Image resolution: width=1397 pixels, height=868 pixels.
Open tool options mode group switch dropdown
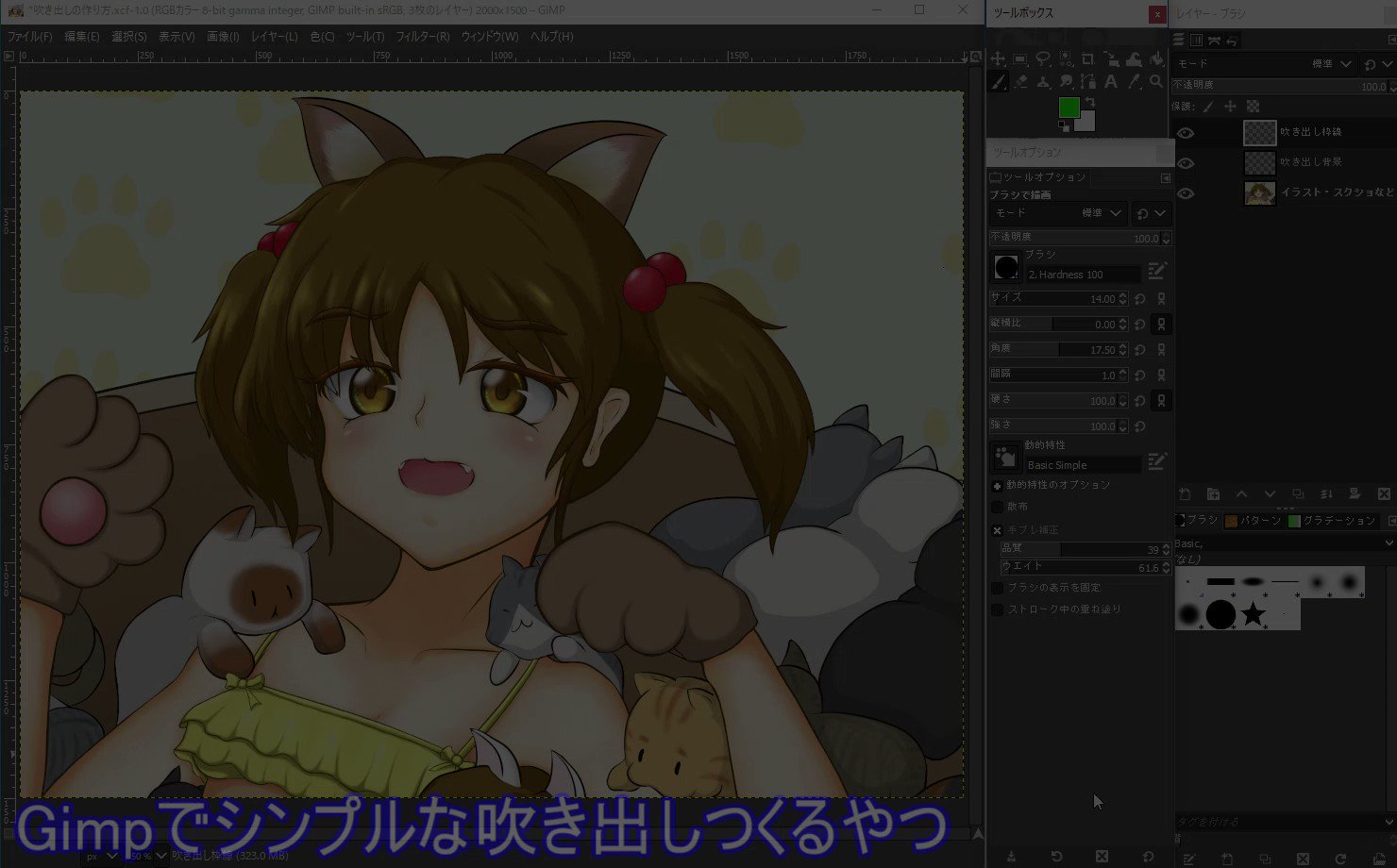pos(1151,213)
